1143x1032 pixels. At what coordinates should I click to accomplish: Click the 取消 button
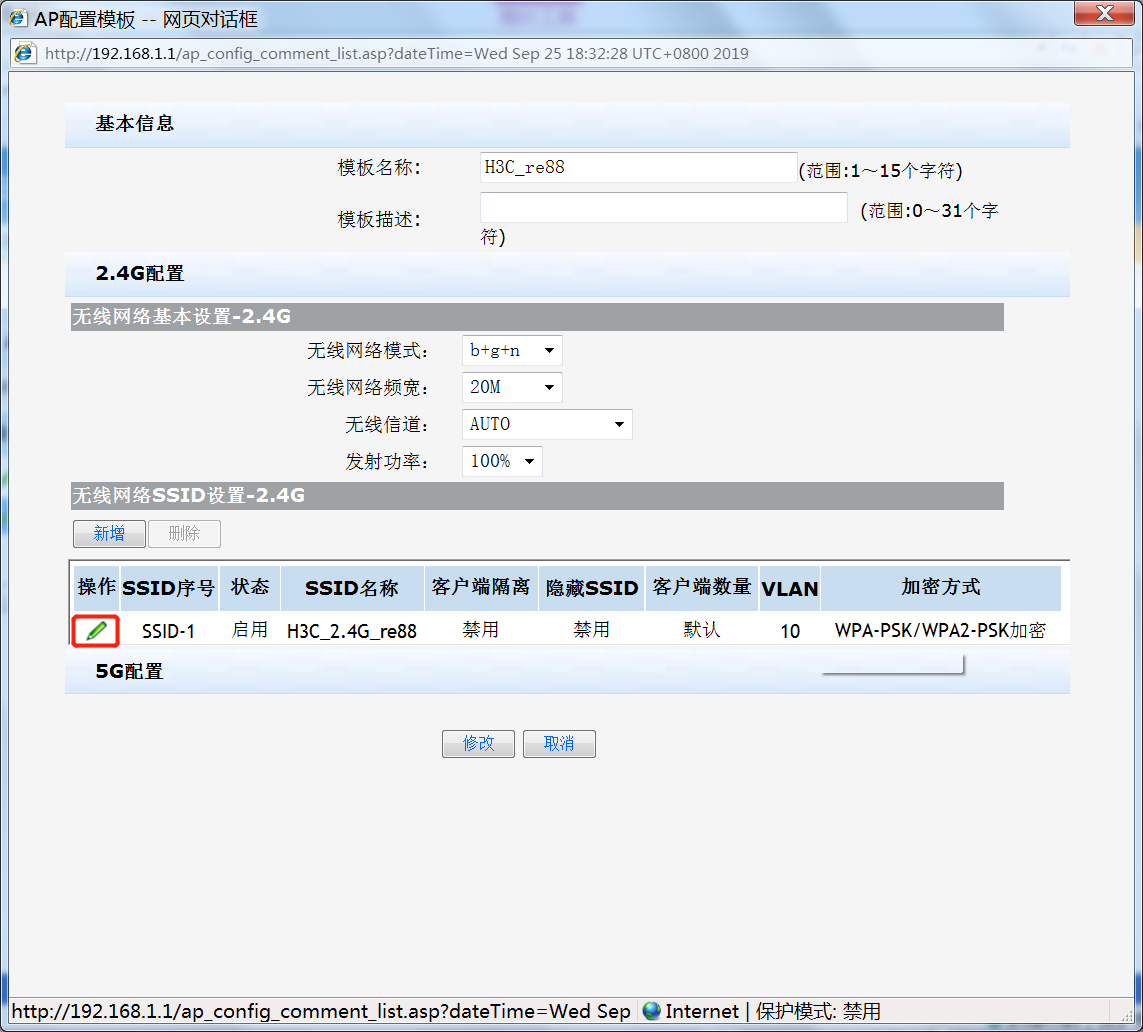559,743
